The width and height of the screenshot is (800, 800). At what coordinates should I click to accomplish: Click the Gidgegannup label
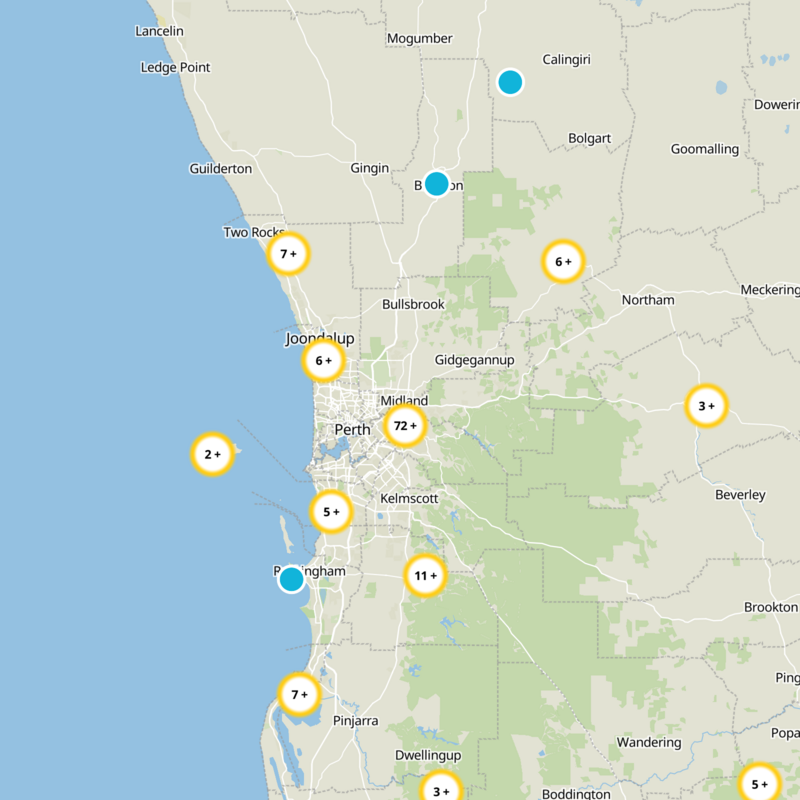coord(474,360)
